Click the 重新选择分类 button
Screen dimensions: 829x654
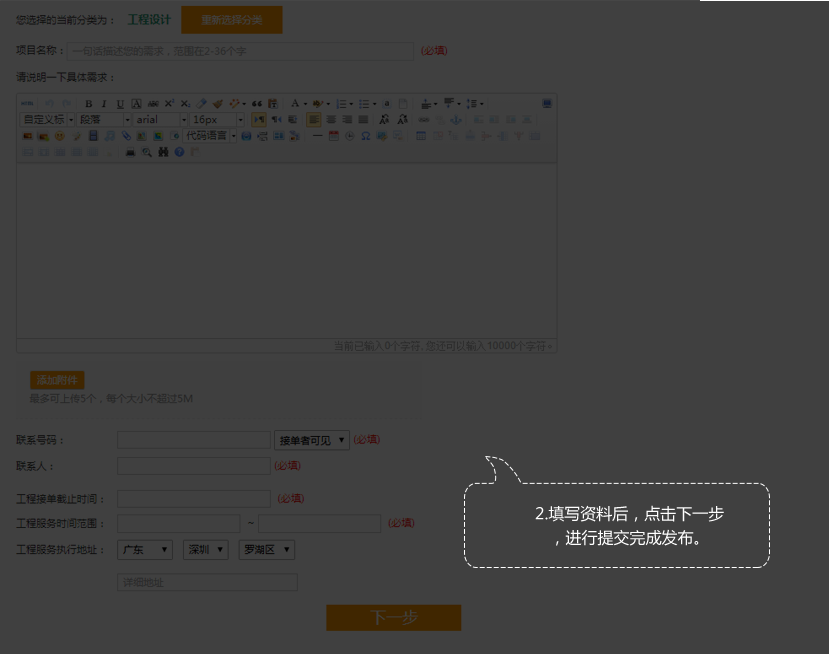(231, 20)
